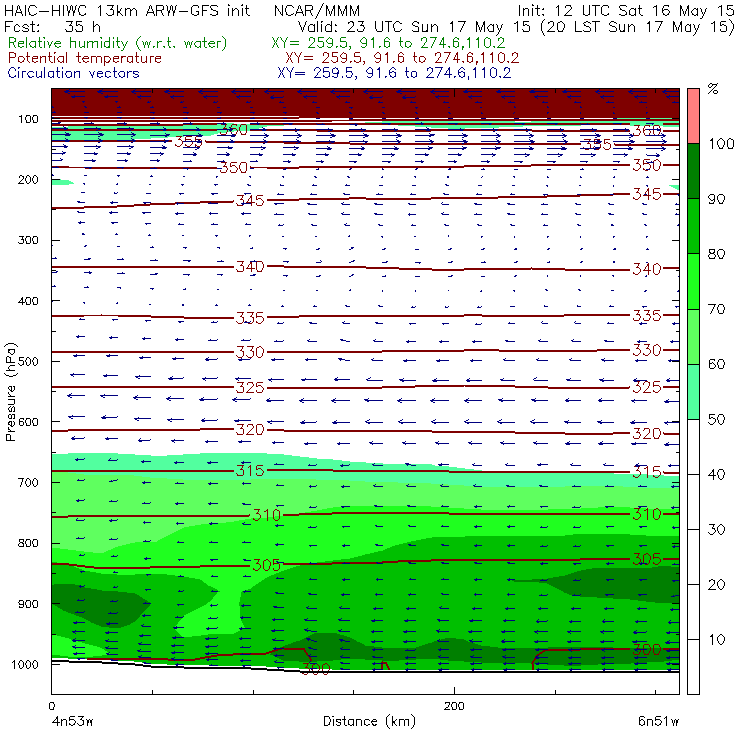Image resolution: width=740 pixels, height=740 pixels.
Task: Click the darkest green 90–100% colorbar segment
Action: click(693, 171)
